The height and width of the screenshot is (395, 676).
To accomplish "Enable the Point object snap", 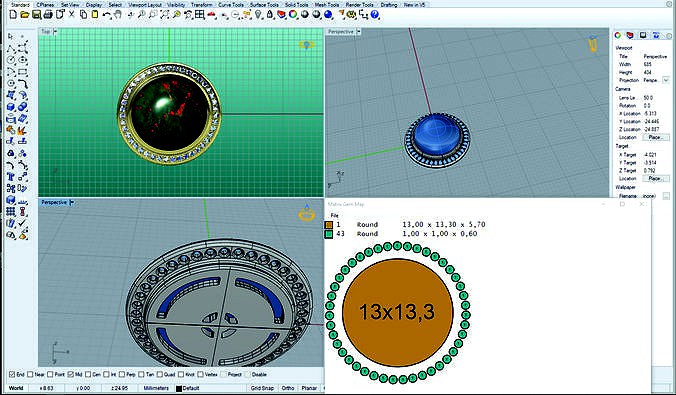I will click(x=50, y=374).
